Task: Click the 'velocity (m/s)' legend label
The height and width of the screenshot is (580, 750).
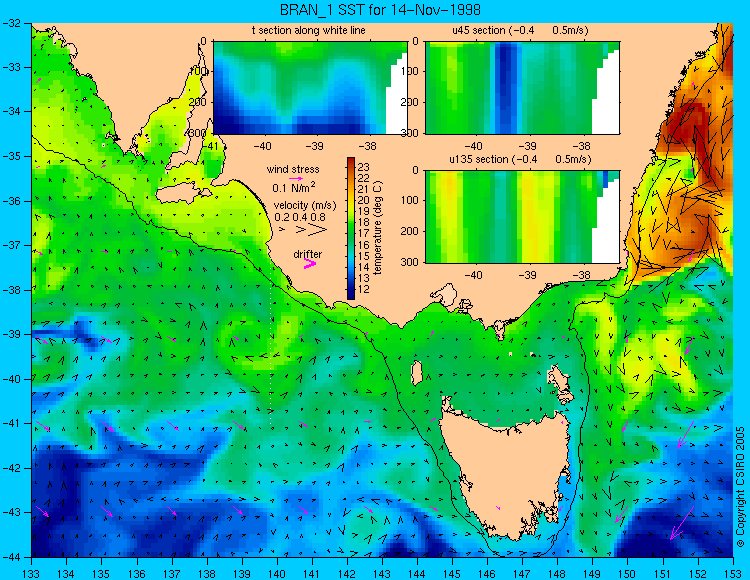Action: point(305,205)
